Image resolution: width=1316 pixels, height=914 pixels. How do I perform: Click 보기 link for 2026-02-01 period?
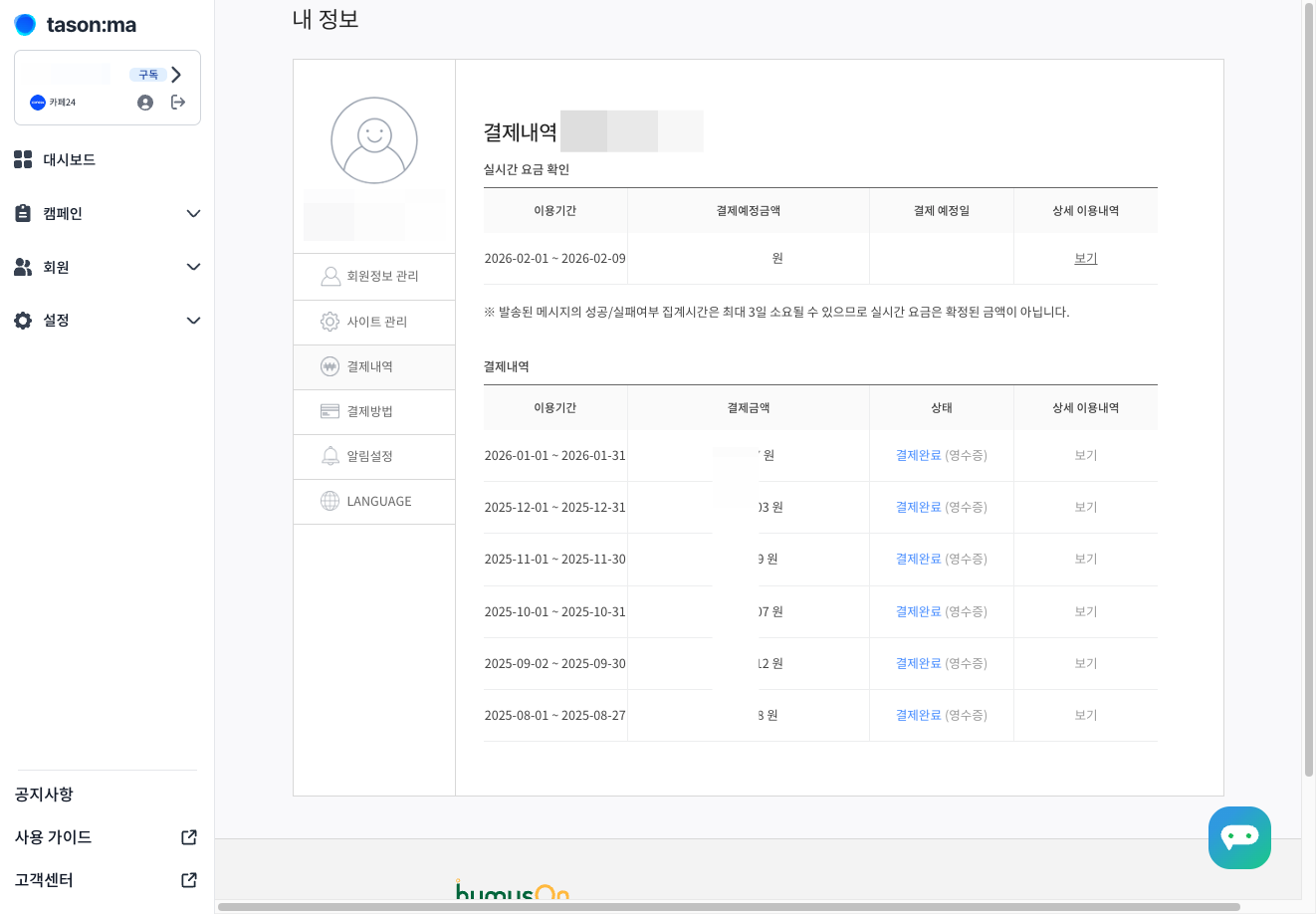pos(1086,258)
